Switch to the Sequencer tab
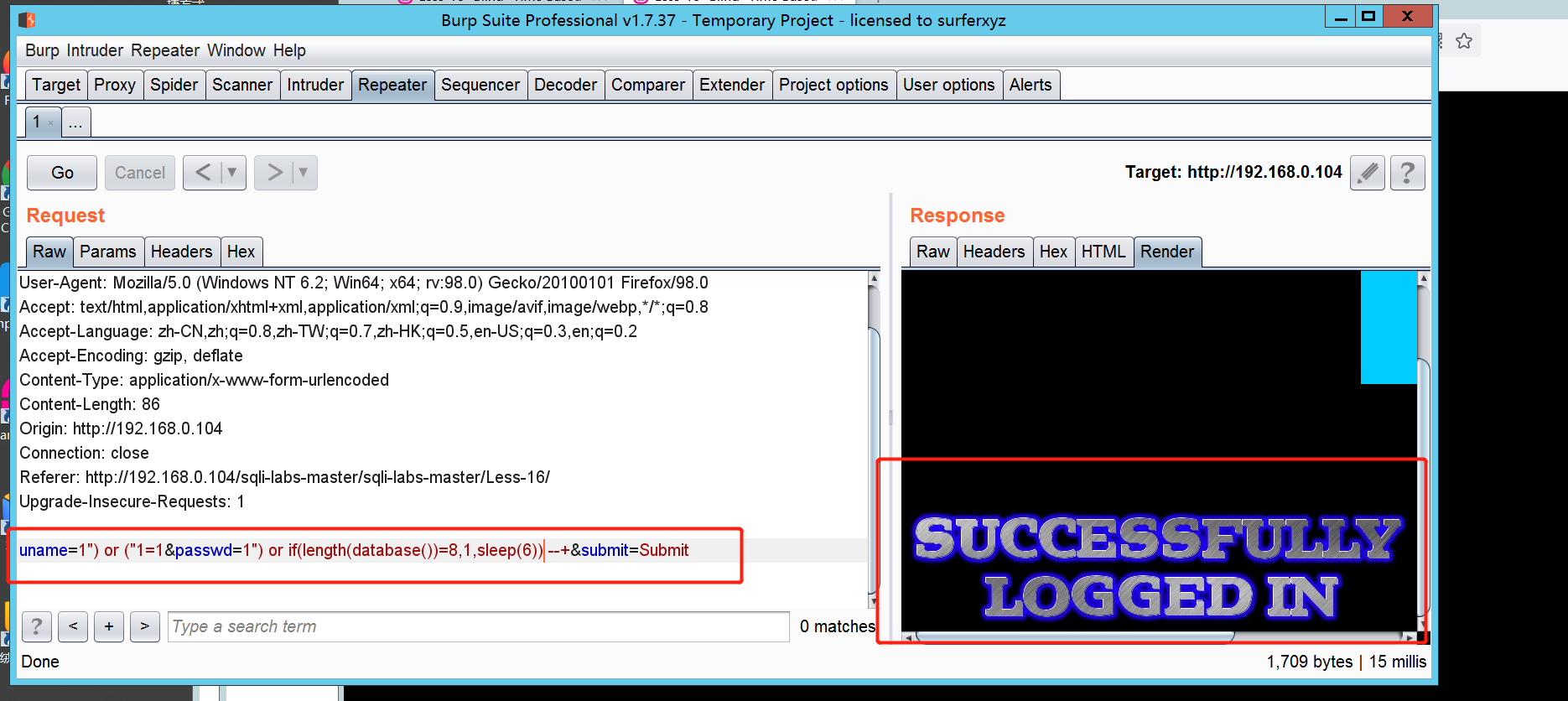Image resolution: width=1568 pixels, height=701 pixels. click(480, 85)
